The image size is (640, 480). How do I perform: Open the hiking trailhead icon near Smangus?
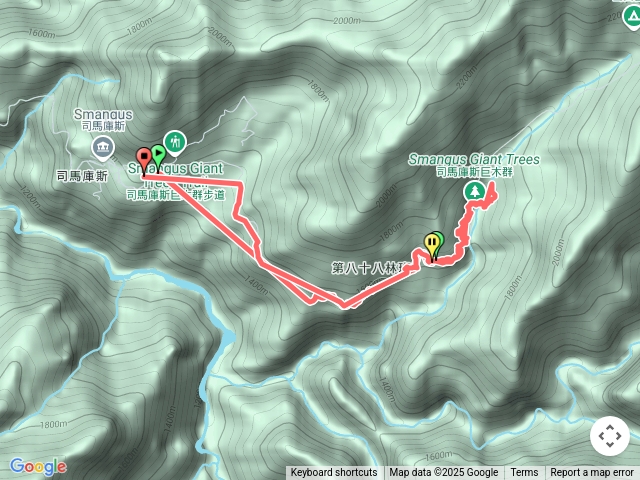point(175,143)
